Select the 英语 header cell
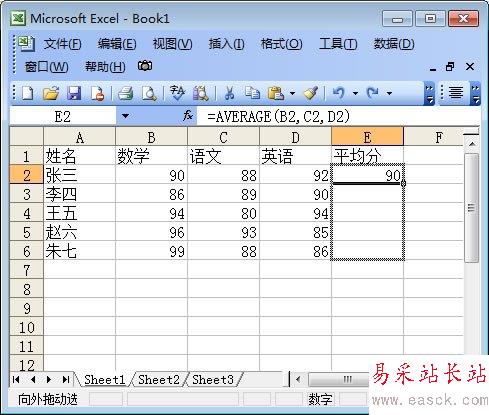Viewport: 489px width, 415px height. pyautogui.click(x=295, y=155)
